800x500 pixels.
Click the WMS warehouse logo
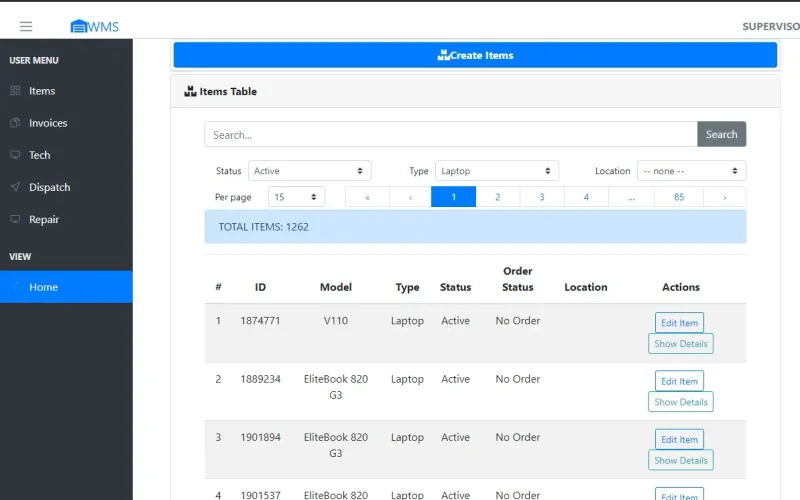point(95,26)
